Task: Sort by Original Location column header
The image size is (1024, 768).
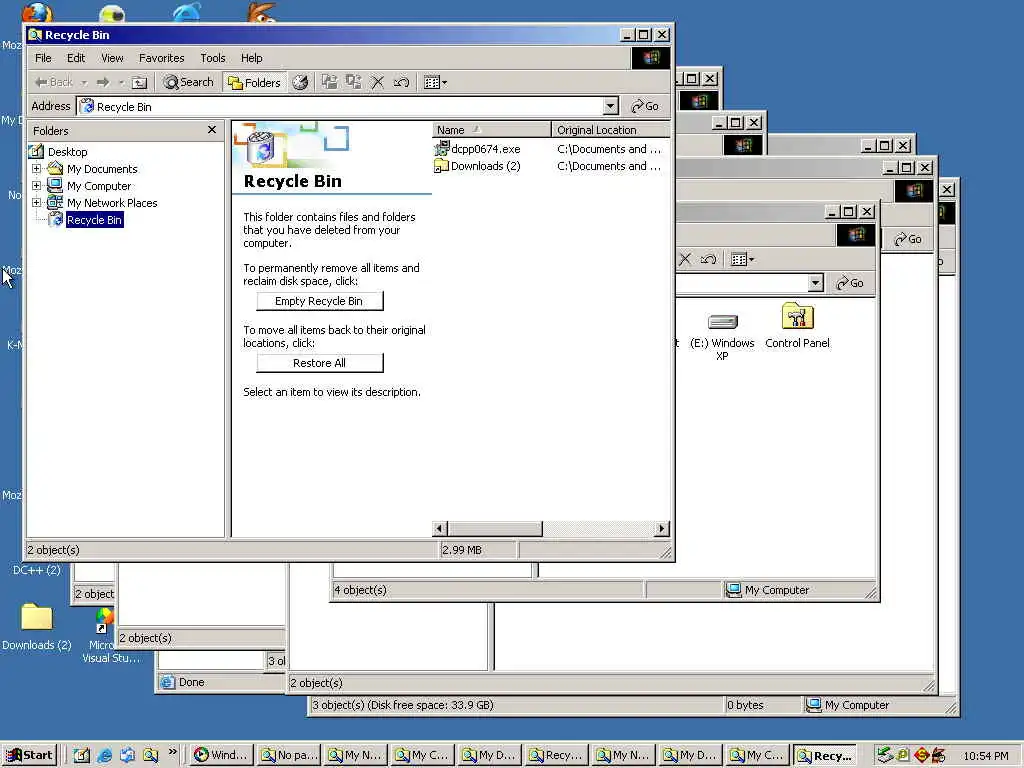Action: (611, 130)
